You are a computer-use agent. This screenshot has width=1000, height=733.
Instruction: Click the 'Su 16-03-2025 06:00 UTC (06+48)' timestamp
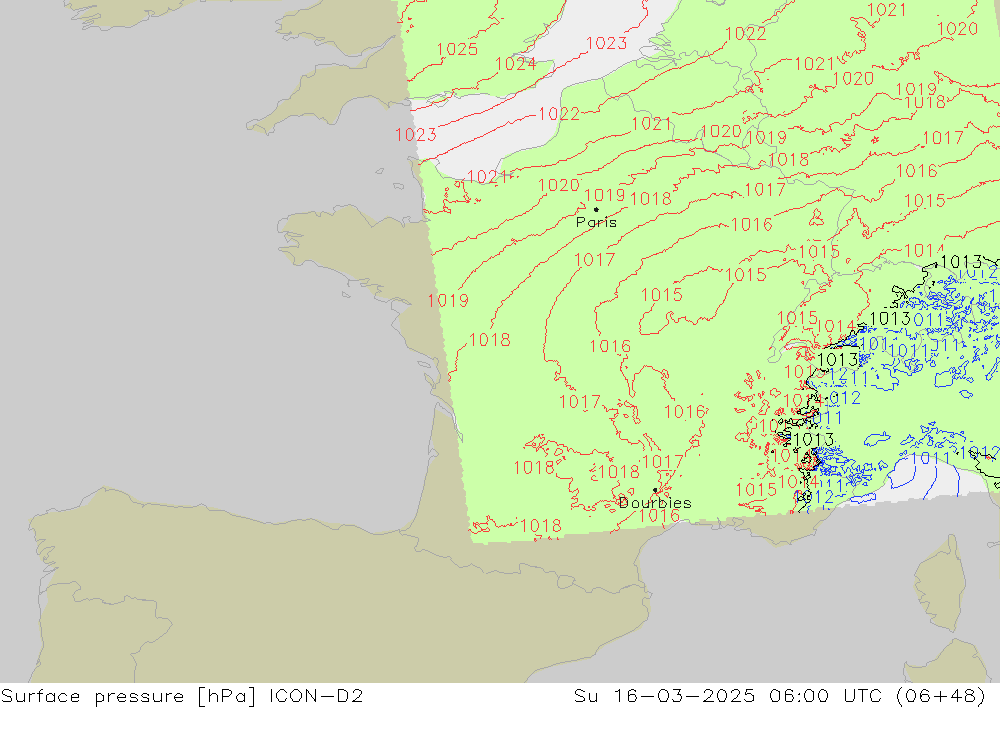click(779, 696)
